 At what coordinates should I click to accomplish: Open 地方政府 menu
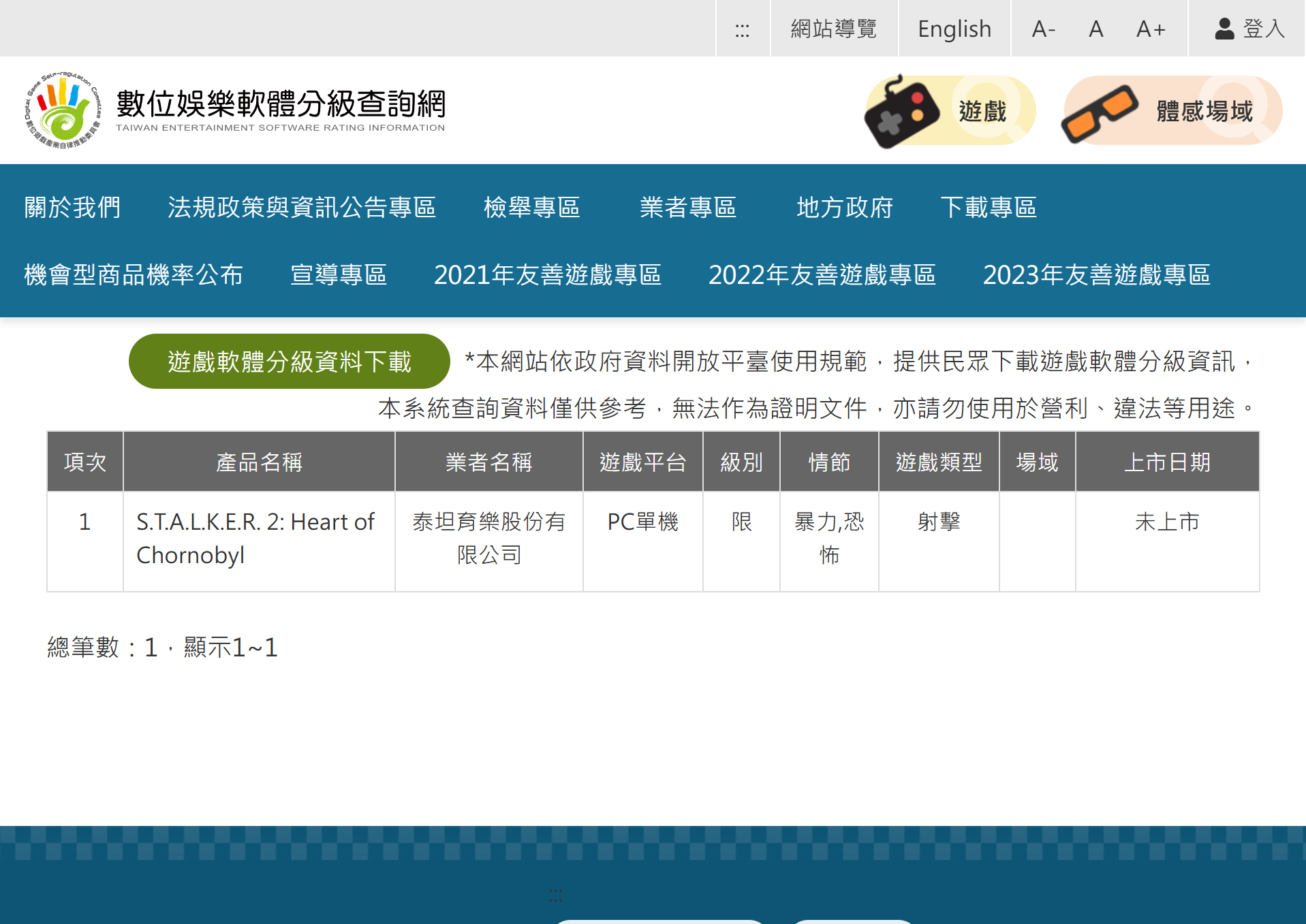pos(845,207)
